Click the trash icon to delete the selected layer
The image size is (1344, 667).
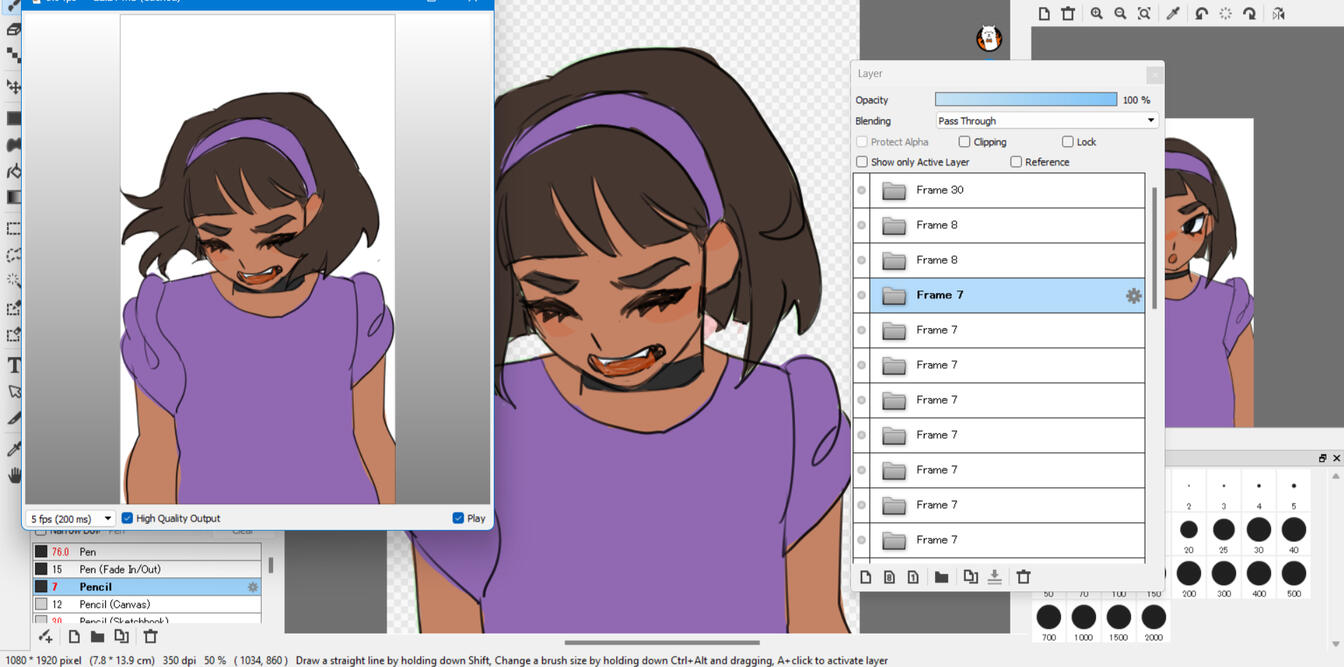pyautogui.click(x=1024, y=577)
